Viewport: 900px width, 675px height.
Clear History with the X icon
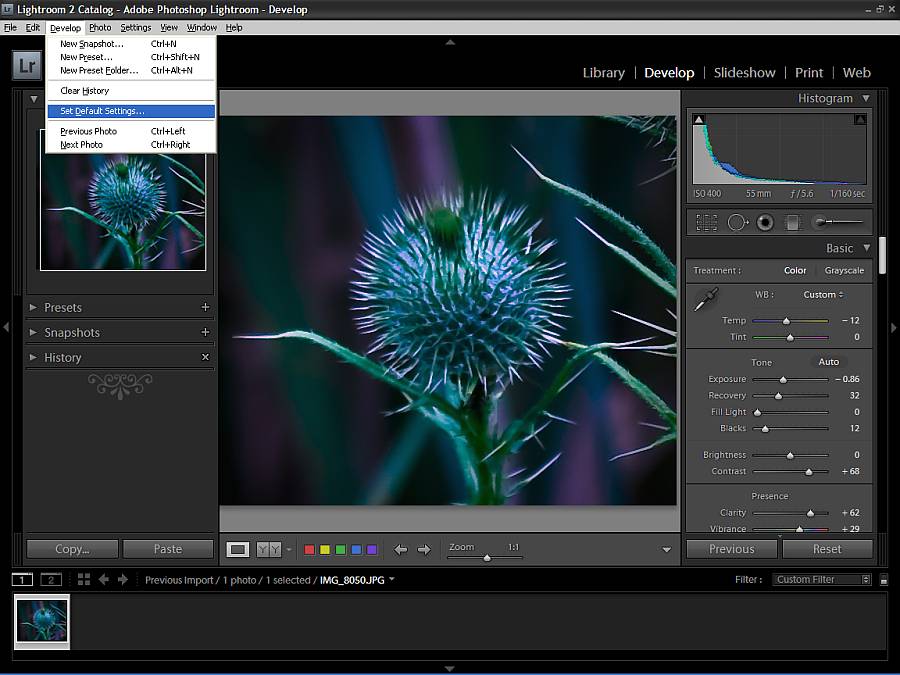click(x=205, y=357)
